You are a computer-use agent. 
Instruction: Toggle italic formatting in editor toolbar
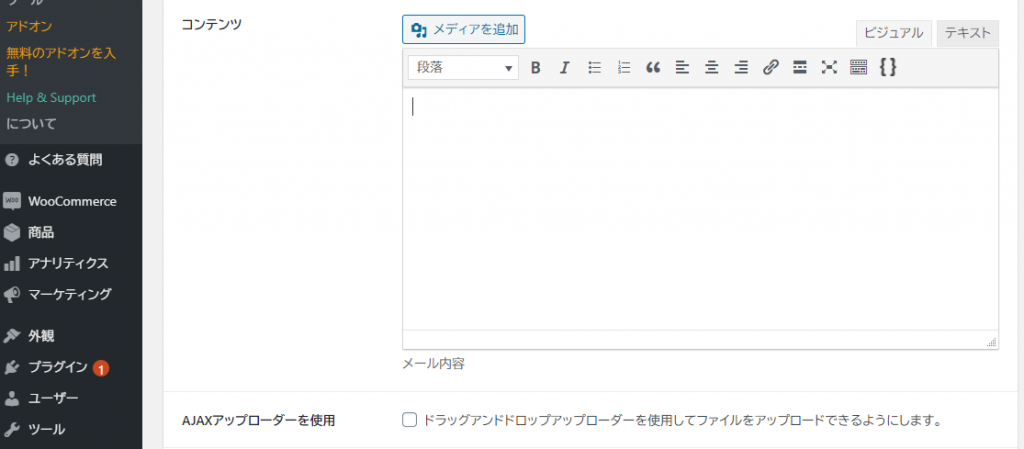[565, 67]
